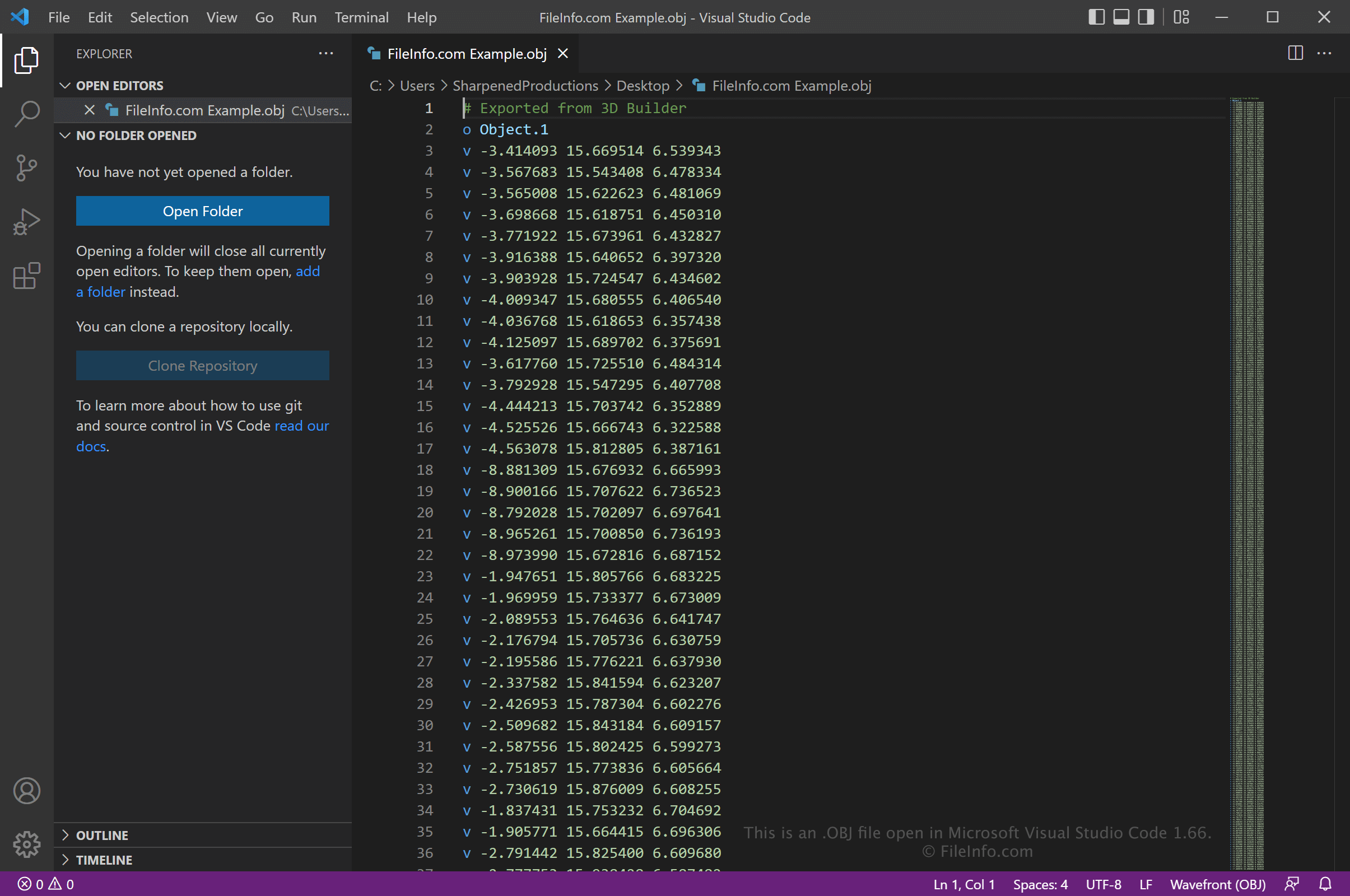Screen dimensions: 1350x896
Task: Toggle primary side bar visibility
Action: pyautogui.click(x=1096, y=17)
